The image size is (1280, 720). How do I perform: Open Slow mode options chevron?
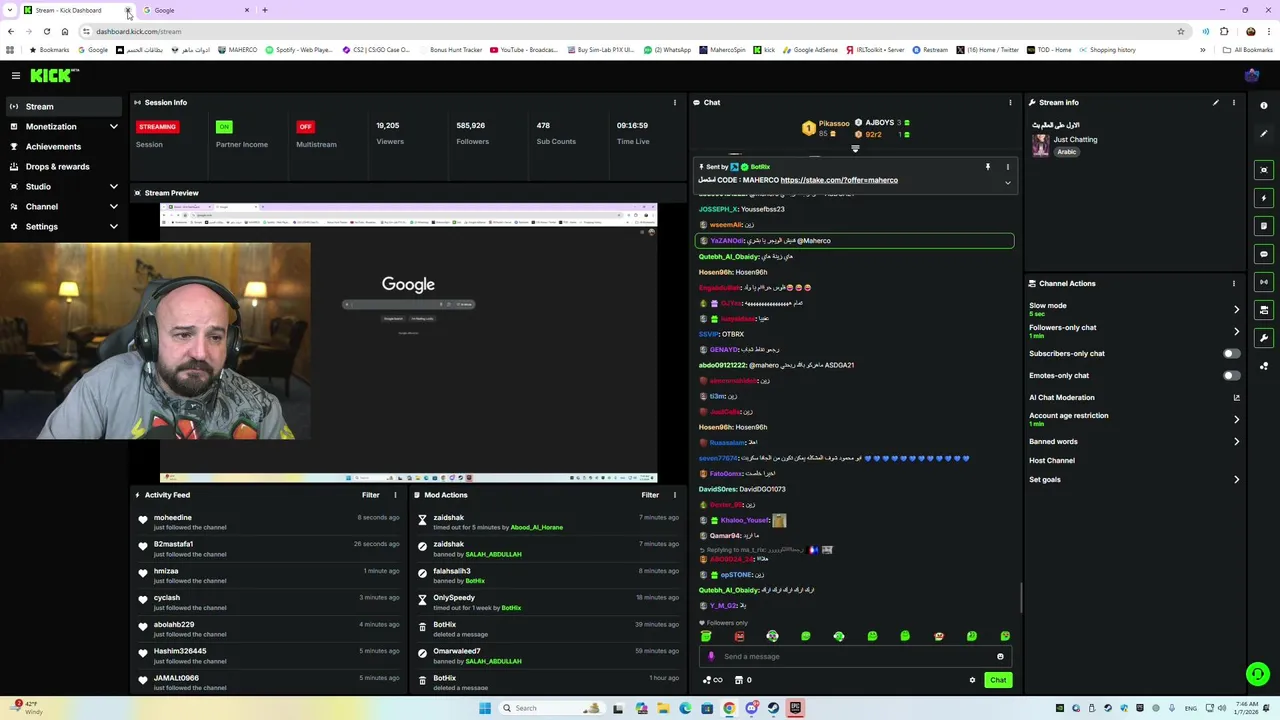click(1236, 309)
